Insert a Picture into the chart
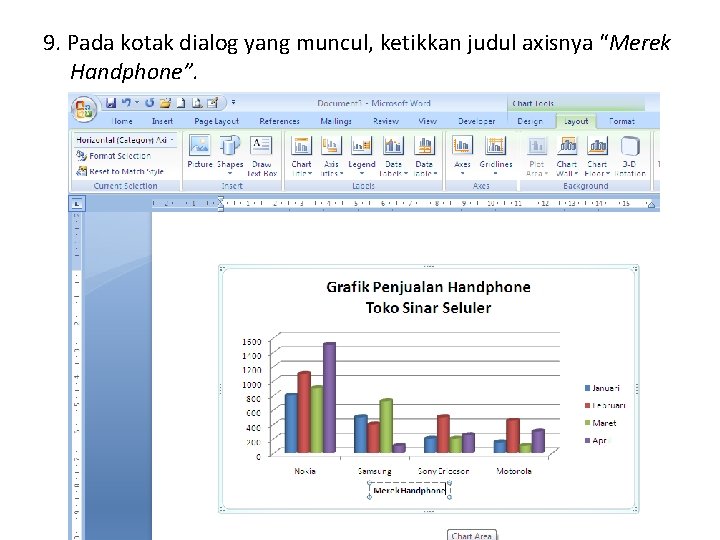Viewport: 720px width, 540px height. click(200, 152)
